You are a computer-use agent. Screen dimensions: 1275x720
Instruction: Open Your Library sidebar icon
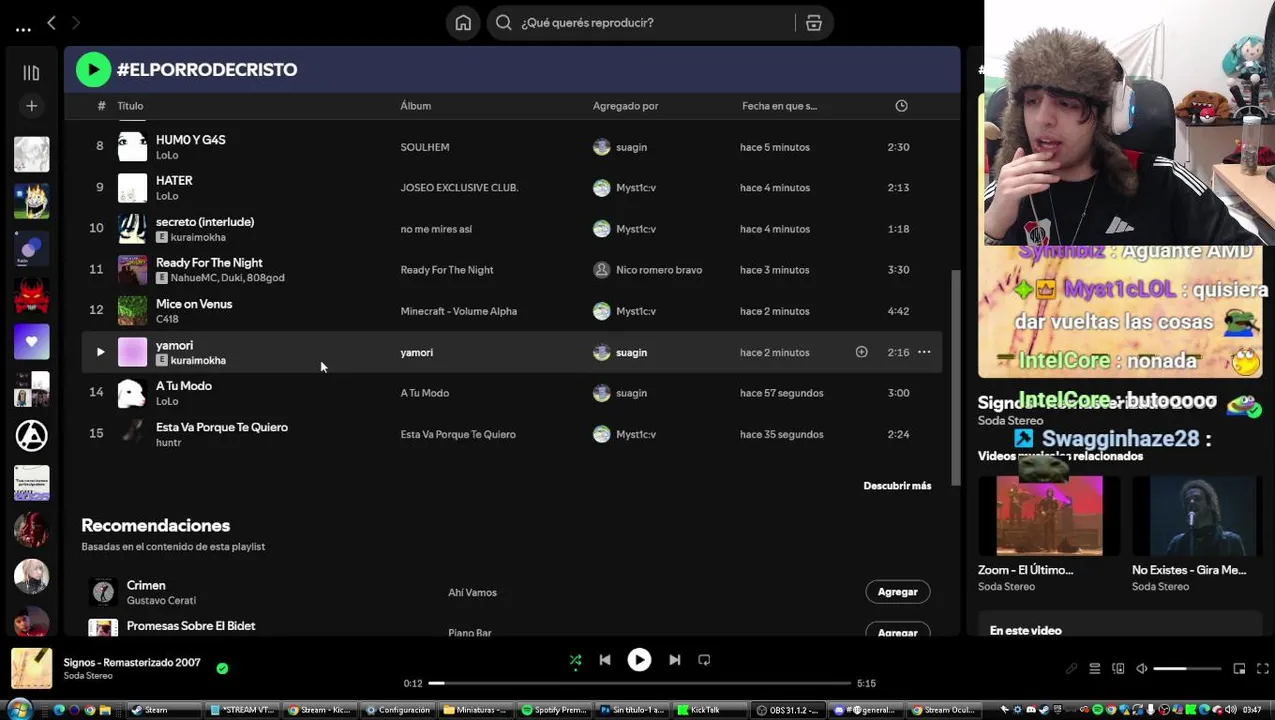coord(31,73)
